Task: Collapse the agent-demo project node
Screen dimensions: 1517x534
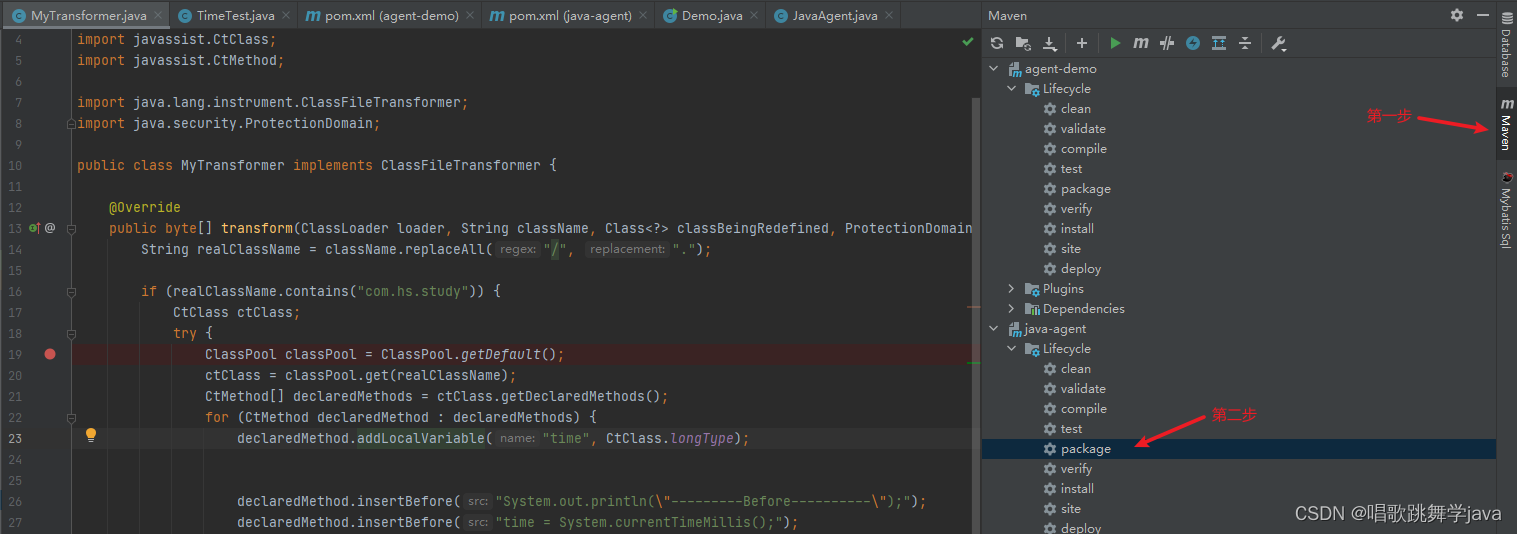Action: tap(994, 69)
